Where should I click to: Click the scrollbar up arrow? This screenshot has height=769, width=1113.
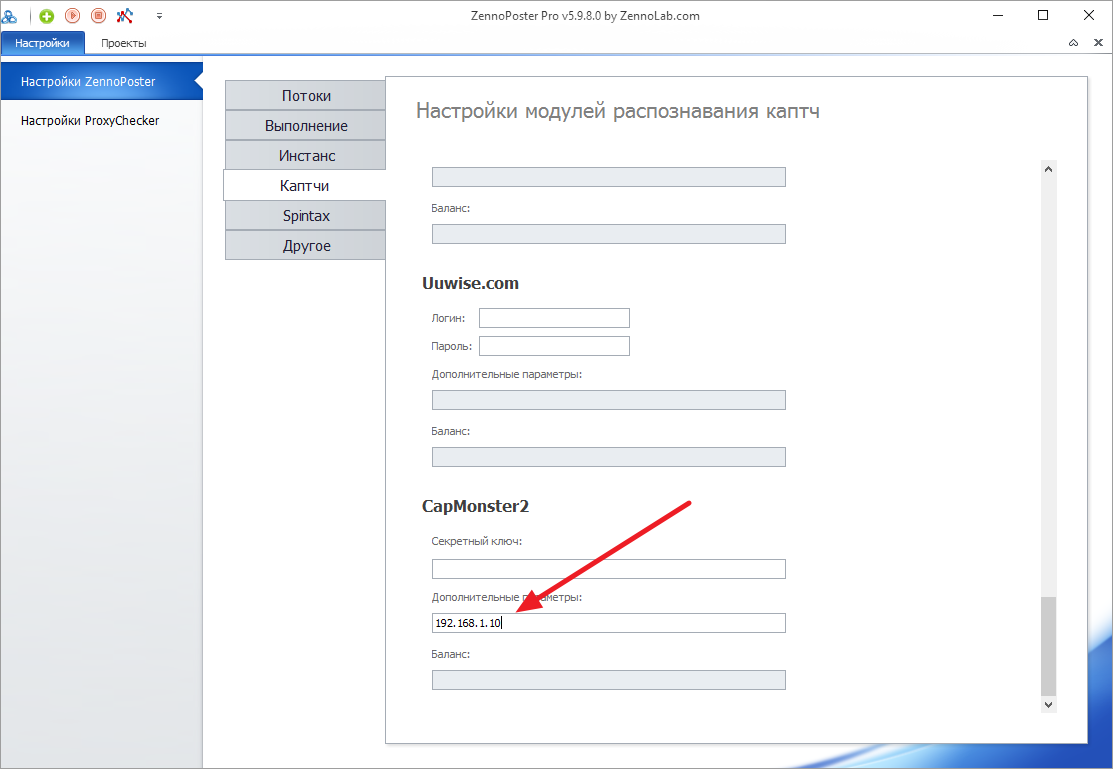[1048, 169]
